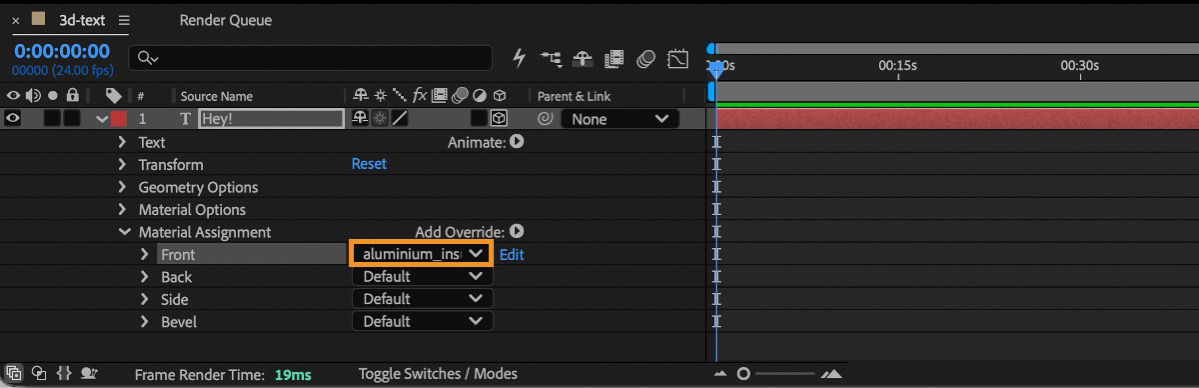Viewport: 1199px width, 388px height.
Task: Click the Shy column header icon
Action: tap(360, 96)
